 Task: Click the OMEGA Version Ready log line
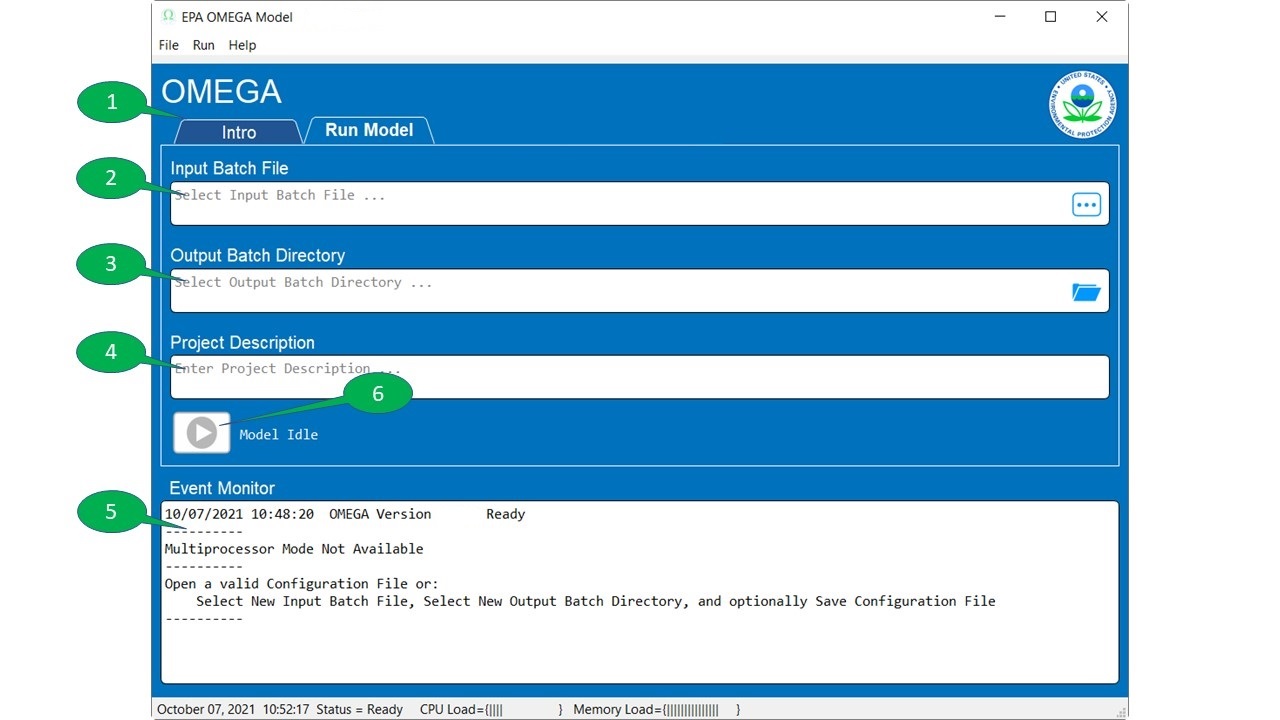[x=345, y=514]
